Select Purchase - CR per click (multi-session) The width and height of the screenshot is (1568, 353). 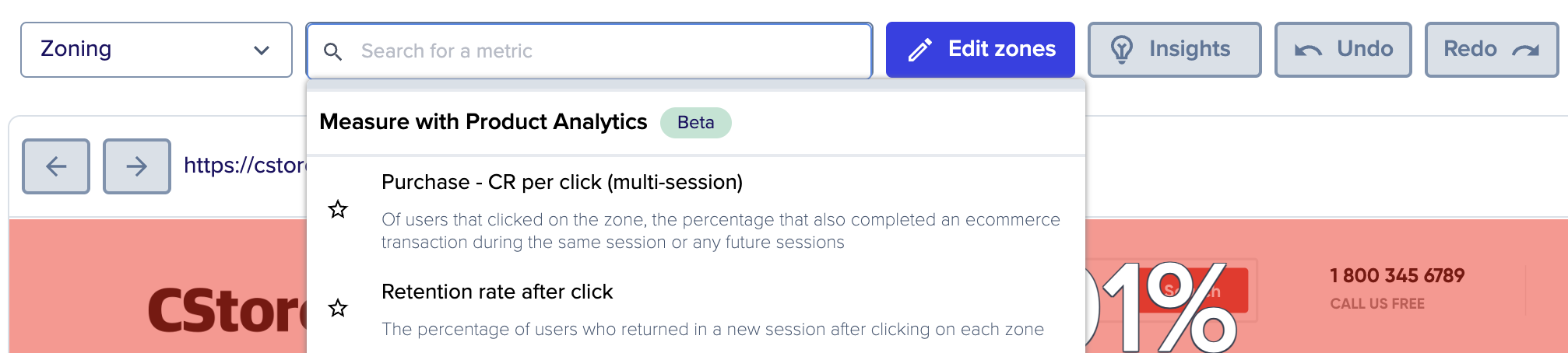coord(562,182)
